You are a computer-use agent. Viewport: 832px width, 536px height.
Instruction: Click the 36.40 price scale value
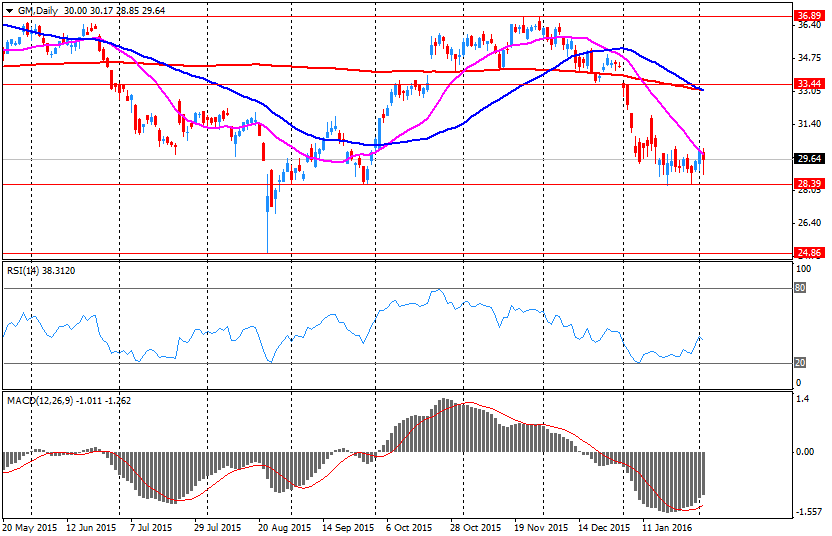pyautogui.click(x=810, y=25)
